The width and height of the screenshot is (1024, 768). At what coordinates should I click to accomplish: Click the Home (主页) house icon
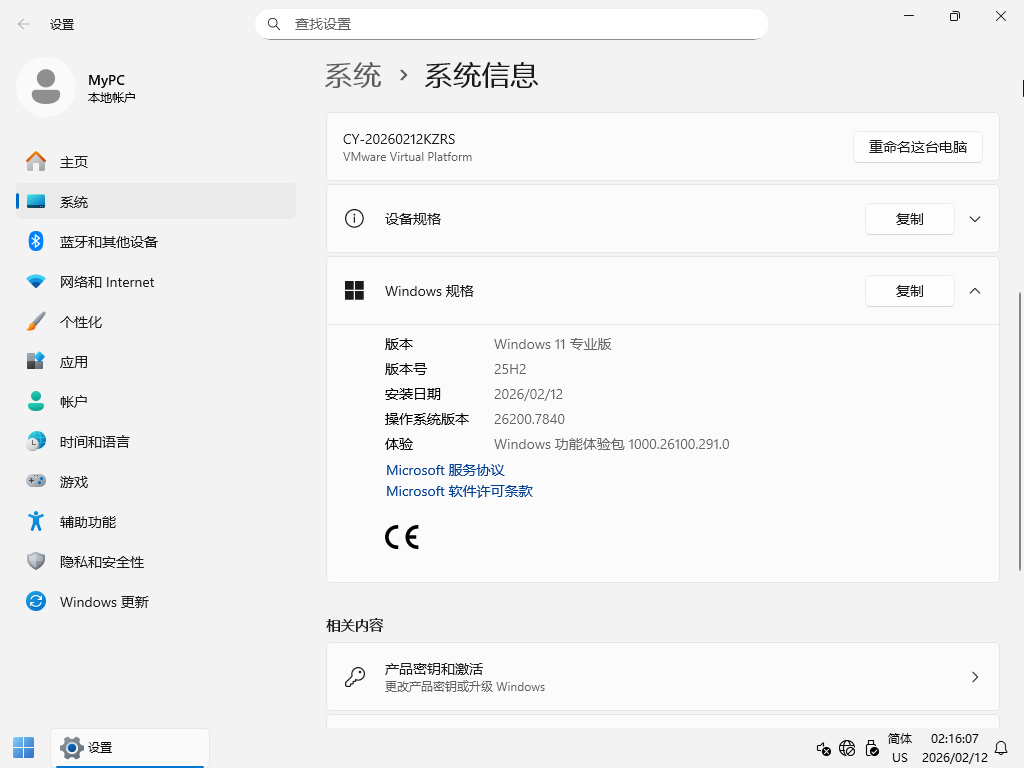pyautogui.click(x=36, y=162)
